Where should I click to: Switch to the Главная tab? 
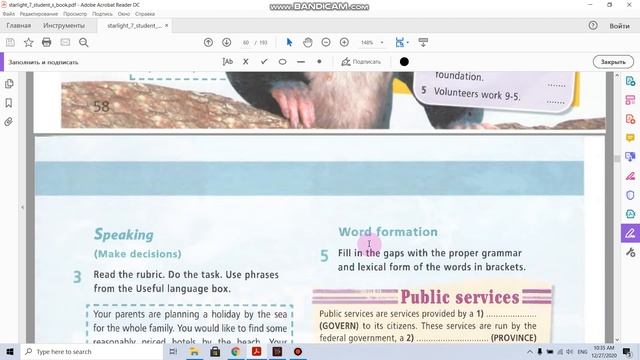click(x=19, y=26)
